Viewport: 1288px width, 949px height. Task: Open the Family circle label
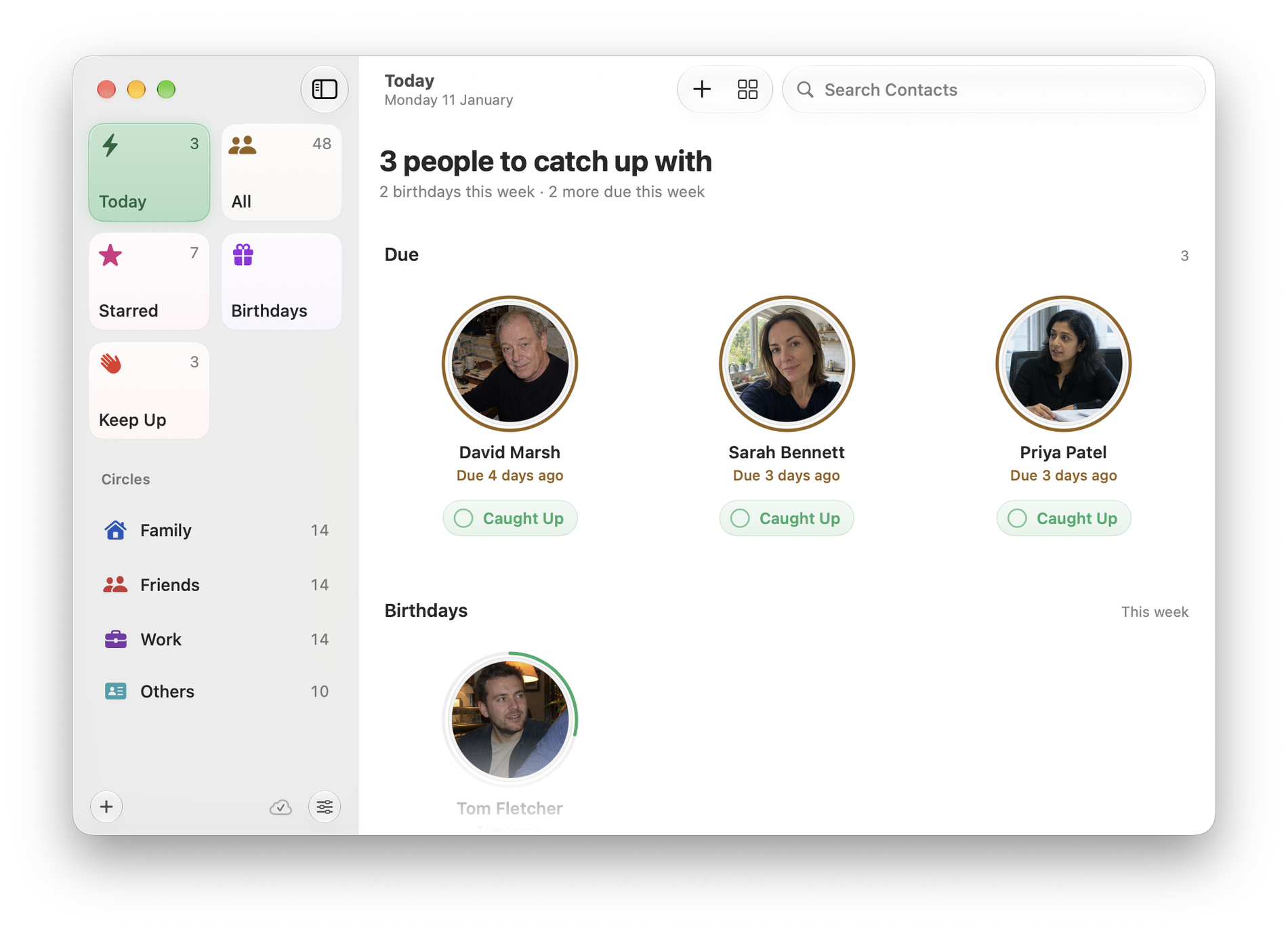(165, 529)
